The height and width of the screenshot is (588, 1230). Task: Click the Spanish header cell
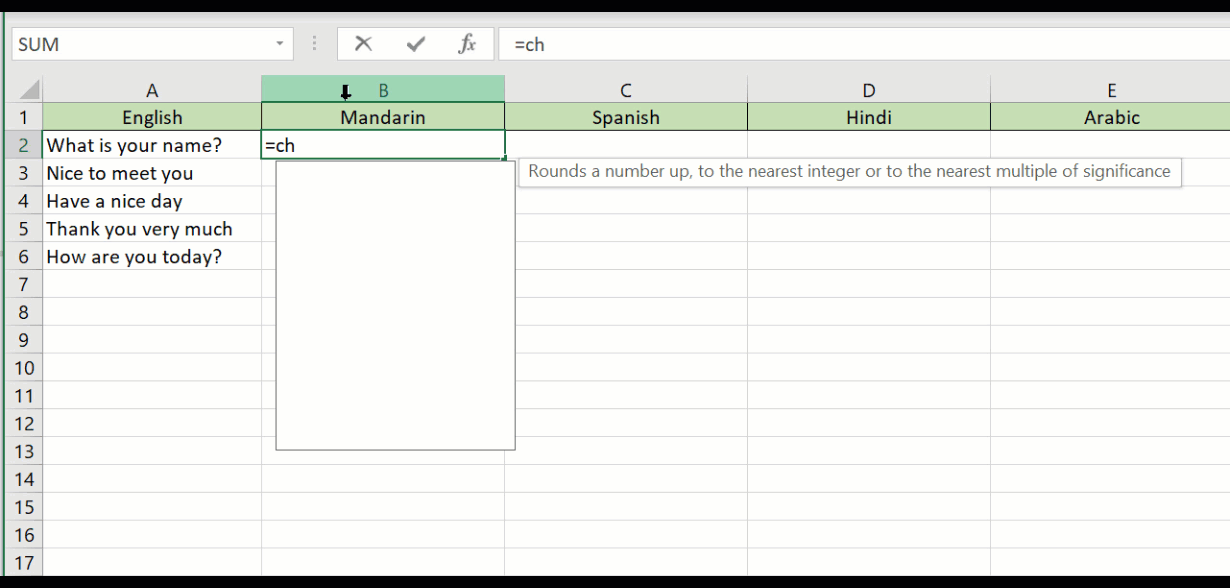click(625, 117)
